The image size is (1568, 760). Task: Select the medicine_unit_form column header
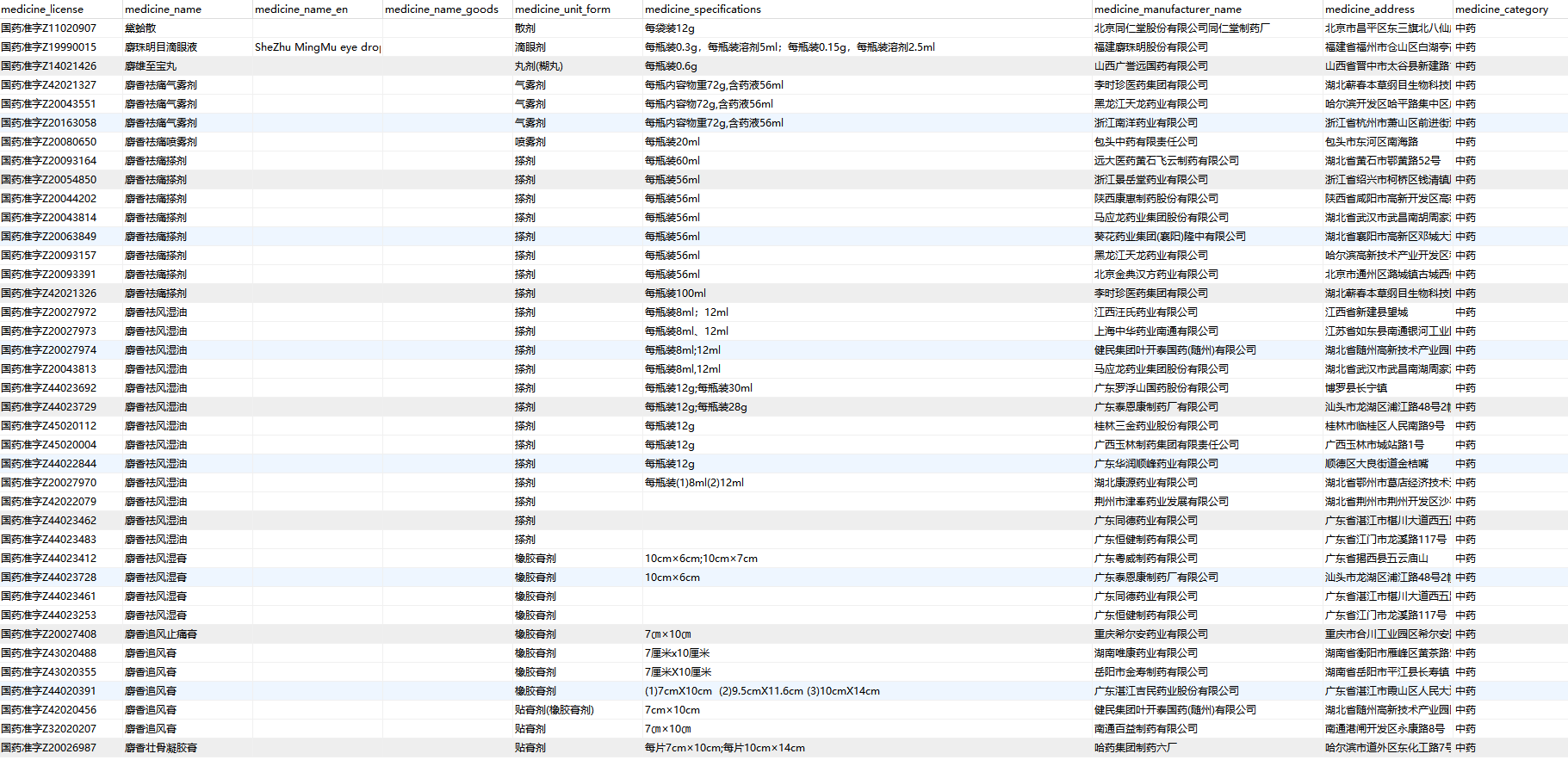point(562,9)
